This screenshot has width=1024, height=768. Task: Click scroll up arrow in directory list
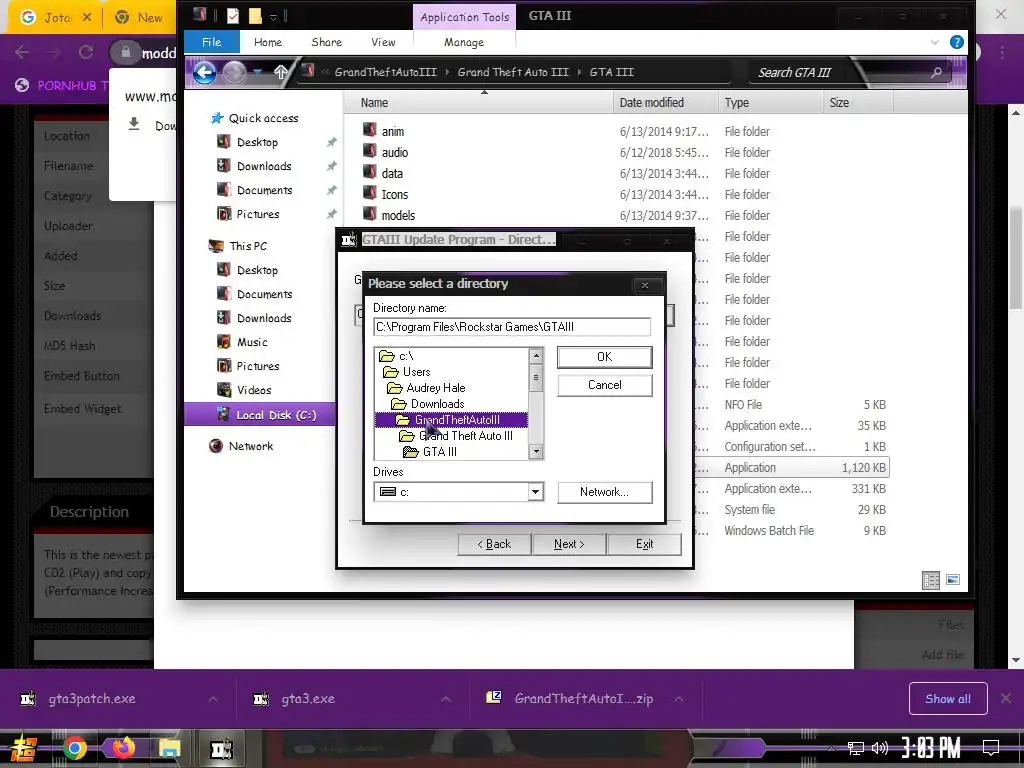tap(536, 356)
